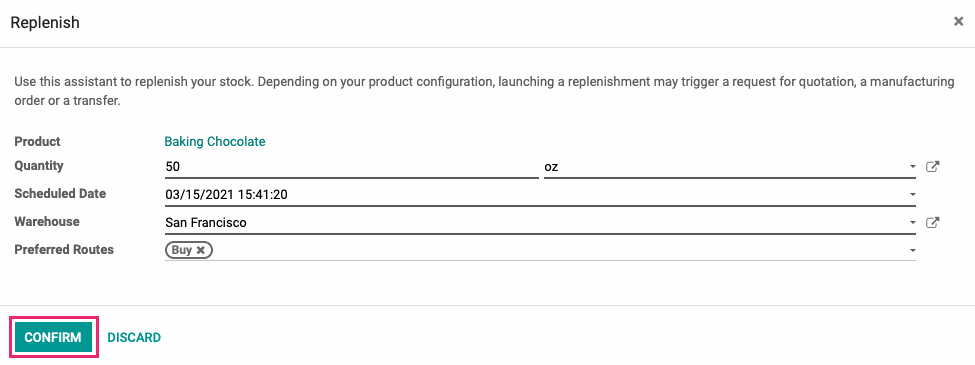Click the Preferred Routes field label
The width and height of the screenshot is (975, 365).
pos(64,249)
